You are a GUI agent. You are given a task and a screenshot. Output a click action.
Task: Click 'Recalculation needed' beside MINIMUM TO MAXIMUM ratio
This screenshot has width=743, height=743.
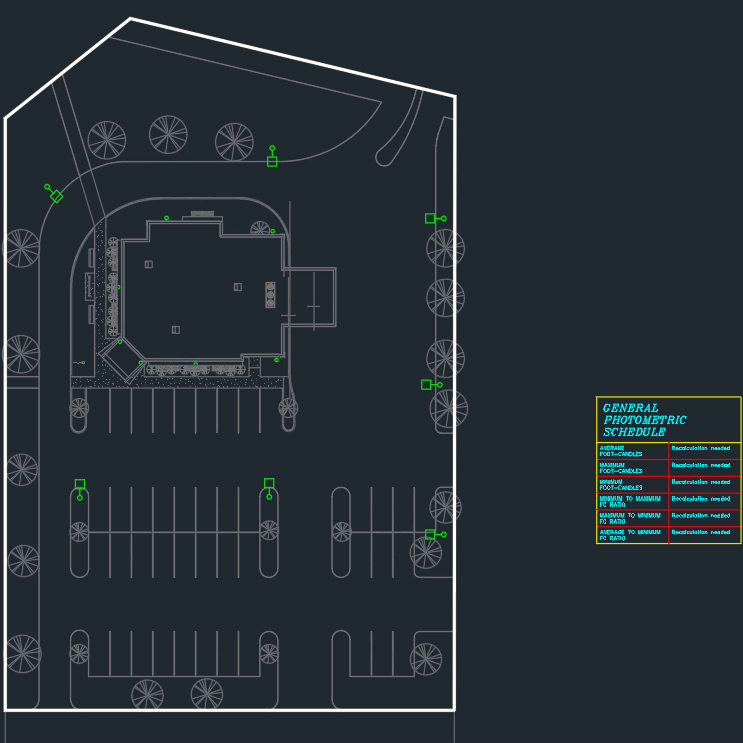point(700,498)
